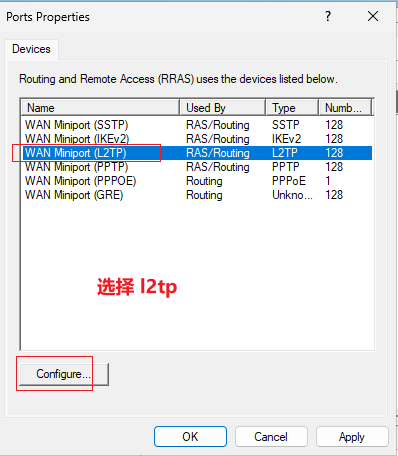The image size is (398, 456).
Task: Apply the port settings
Action: tap(352, 436)
